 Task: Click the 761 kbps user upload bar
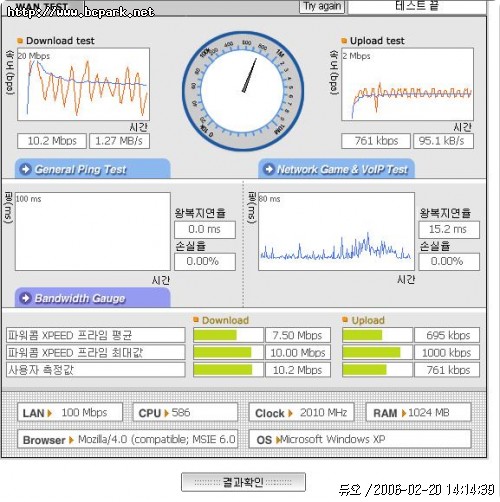click(377, 370)
